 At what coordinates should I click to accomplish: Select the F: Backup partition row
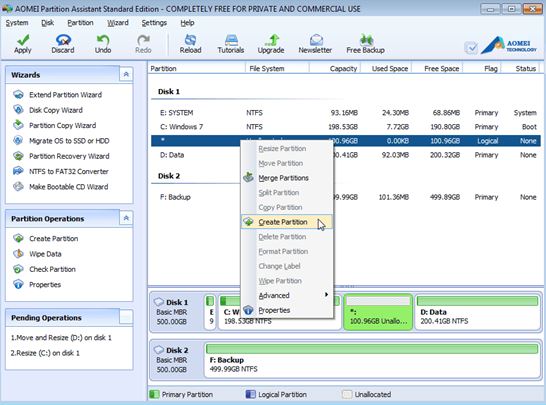[x=346, y=197]
